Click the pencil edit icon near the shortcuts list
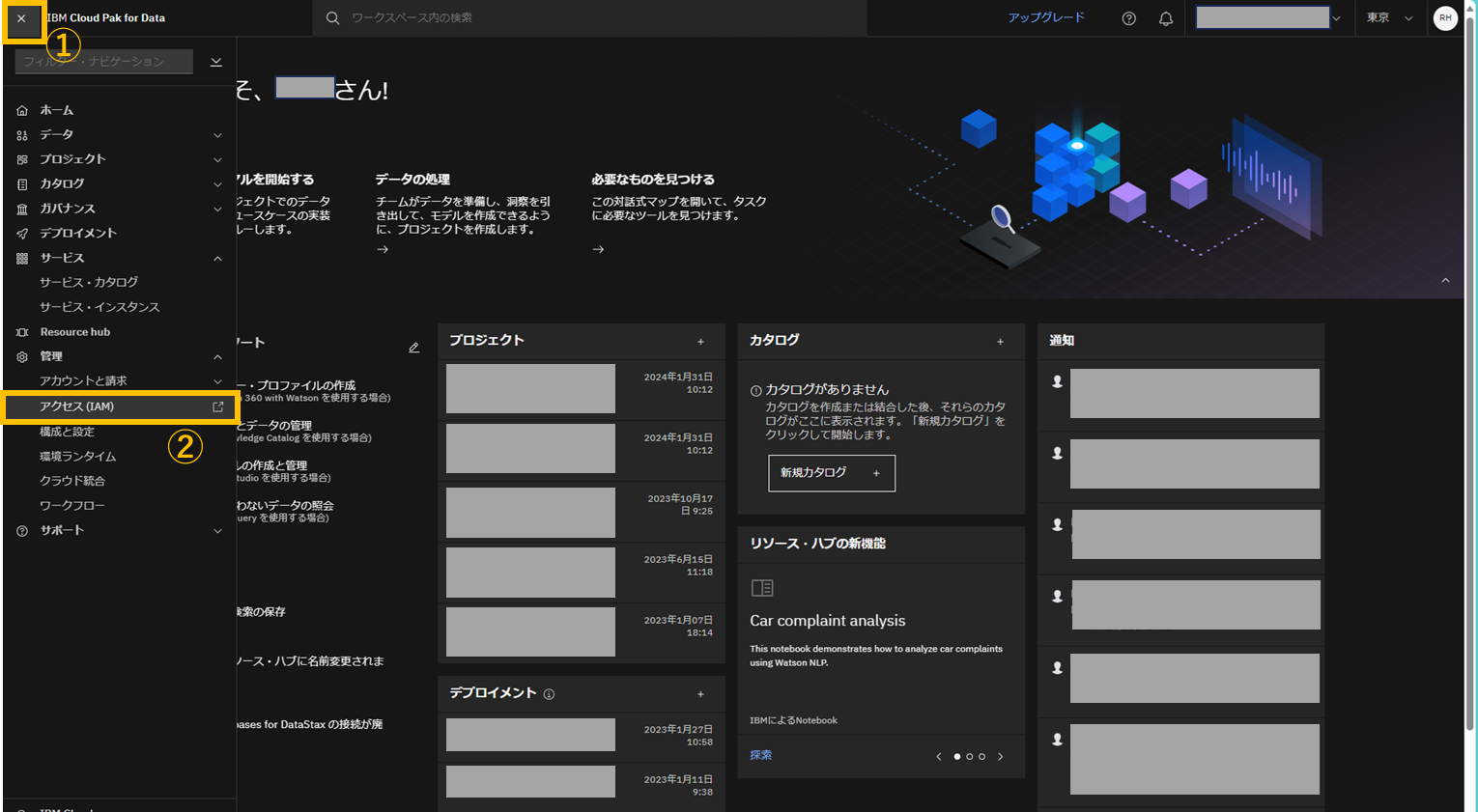The width and height of the screenshot is (1478, 812). pos(413,347)
